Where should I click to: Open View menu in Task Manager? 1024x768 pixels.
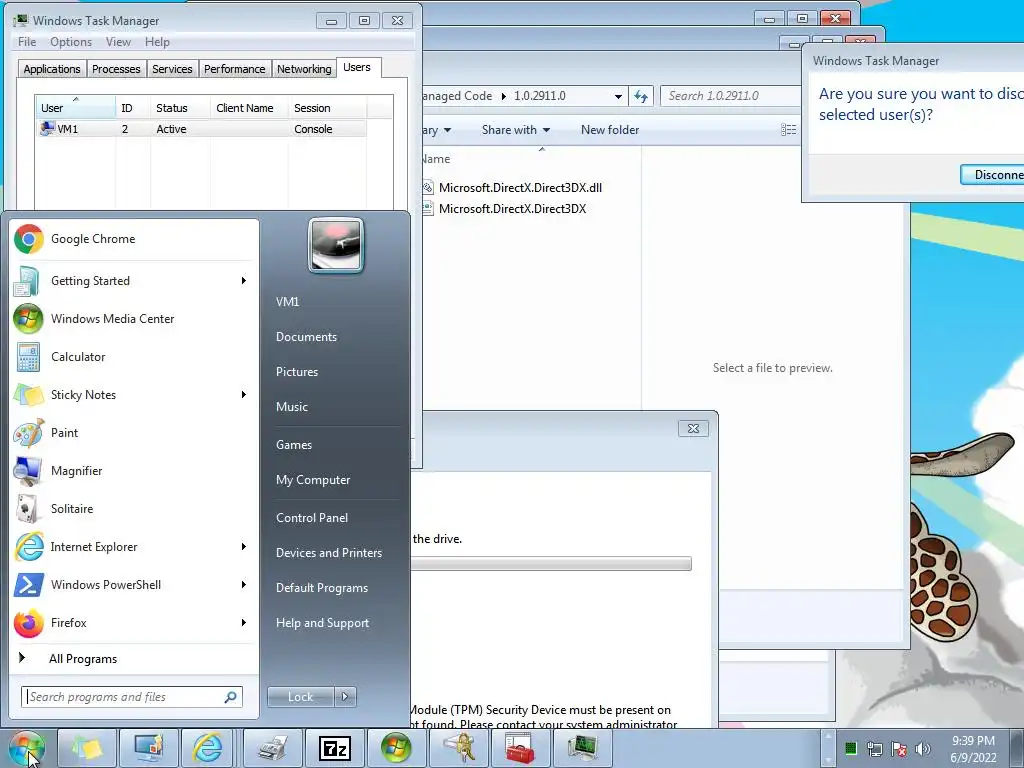(x=118, y=42)
